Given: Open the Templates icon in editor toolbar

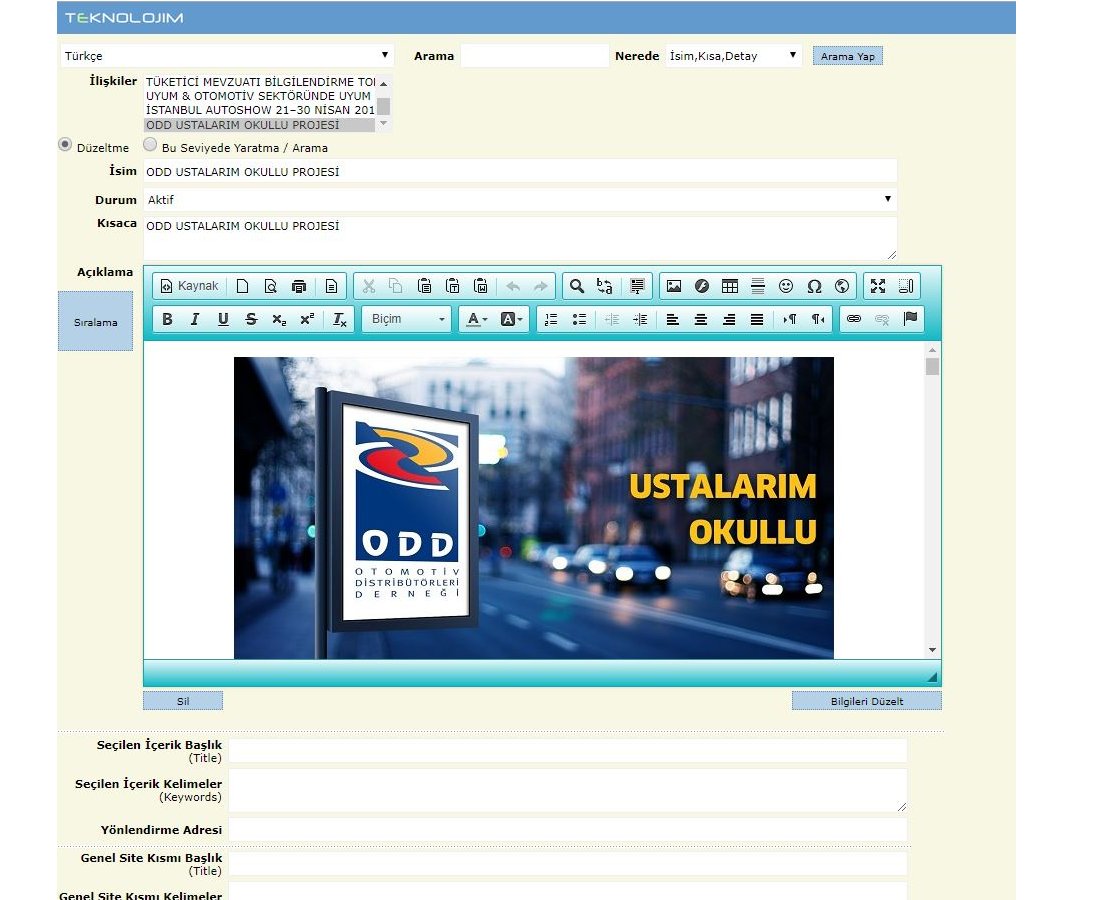Looking at the screenshot, I should 331,286.
